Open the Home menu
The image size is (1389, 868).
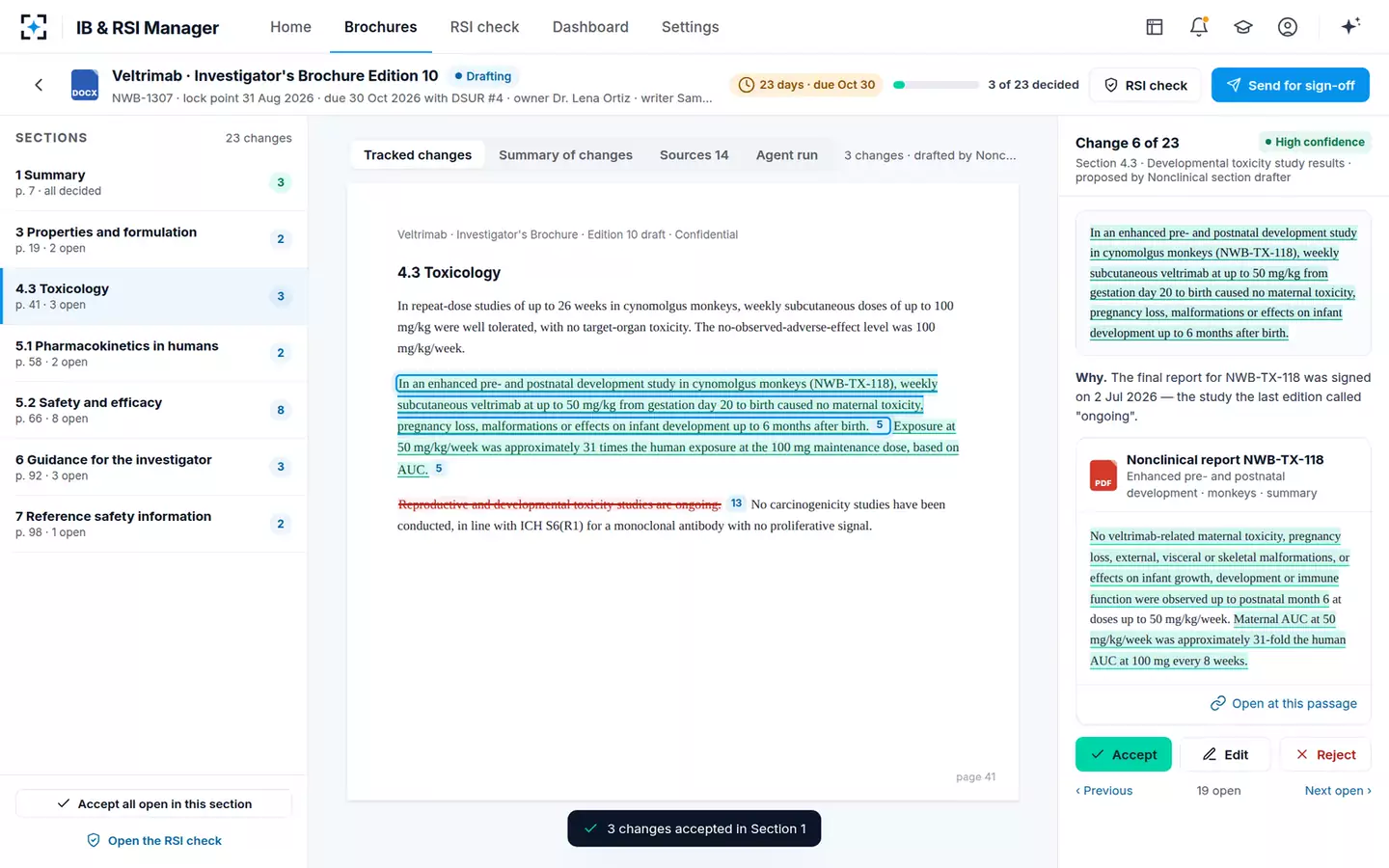[x=290, y=27]
